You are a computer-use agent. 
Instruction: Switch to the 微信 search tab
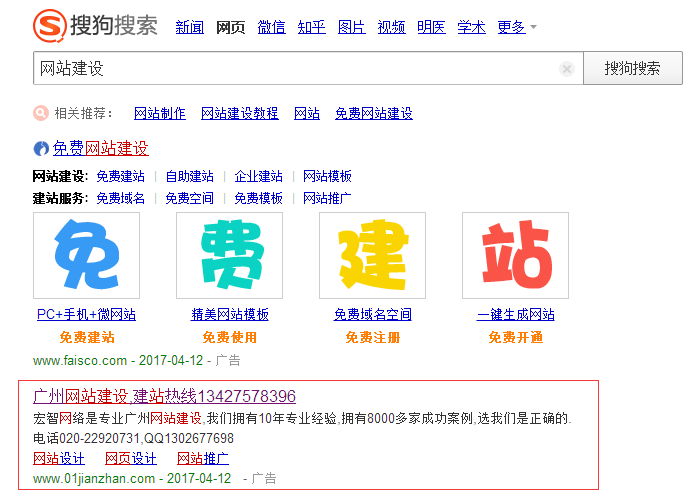click(271, 27)
